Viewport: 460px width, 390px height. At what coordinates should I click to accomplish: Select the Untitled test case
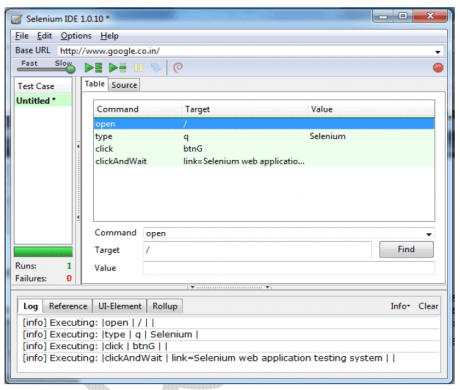43,100
